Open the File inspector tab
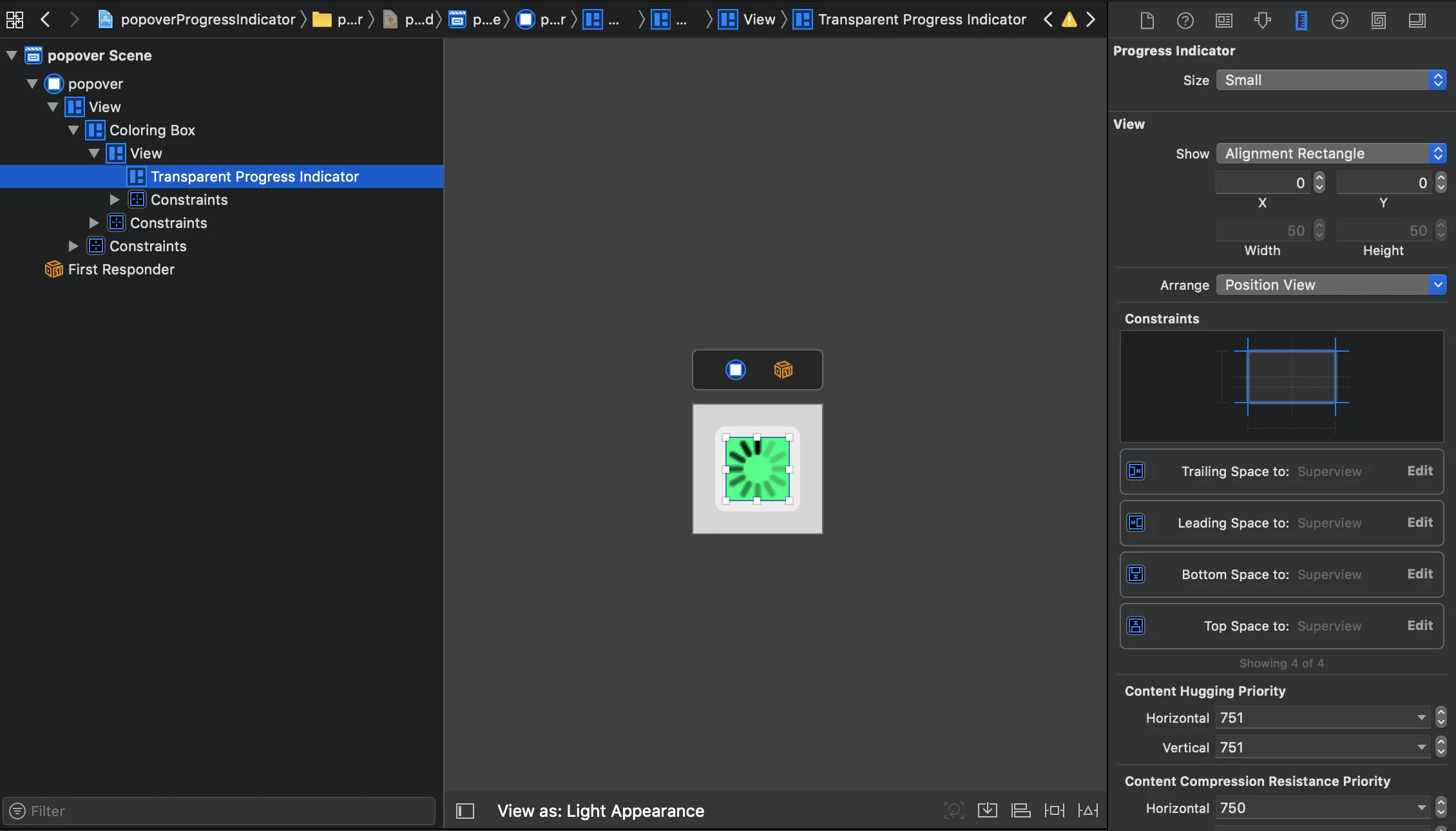The width and height of the screenshot is (1456, 831). click(x=1147, y=21)
